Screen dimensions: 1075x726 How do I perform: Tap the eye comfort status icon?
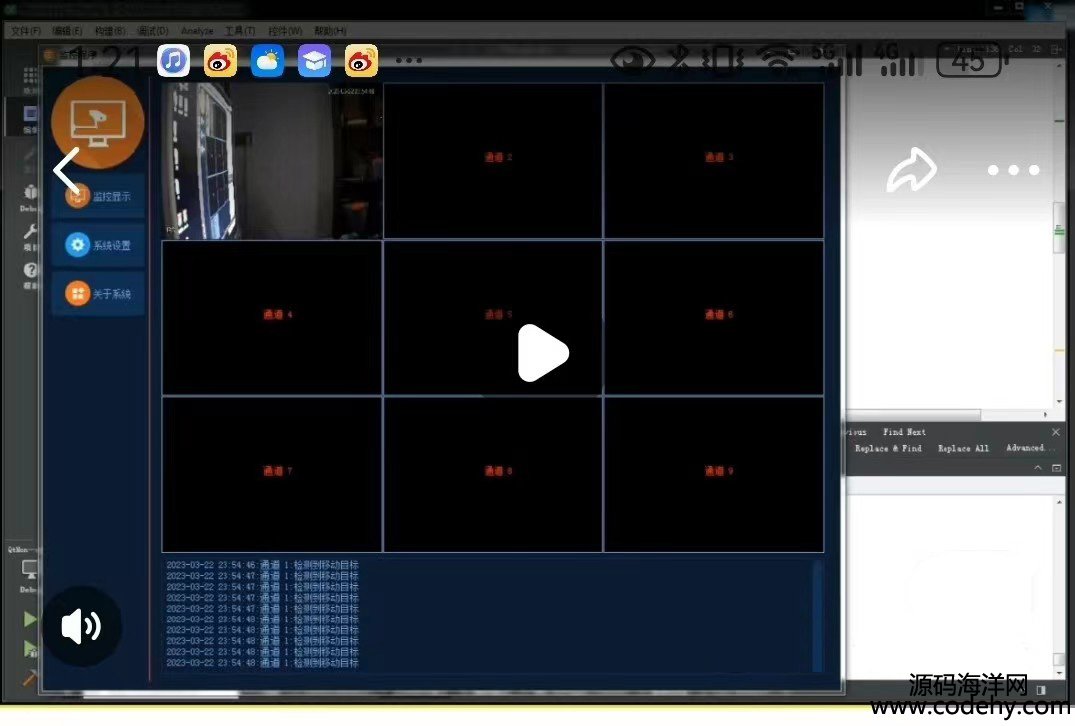[632, 60]
